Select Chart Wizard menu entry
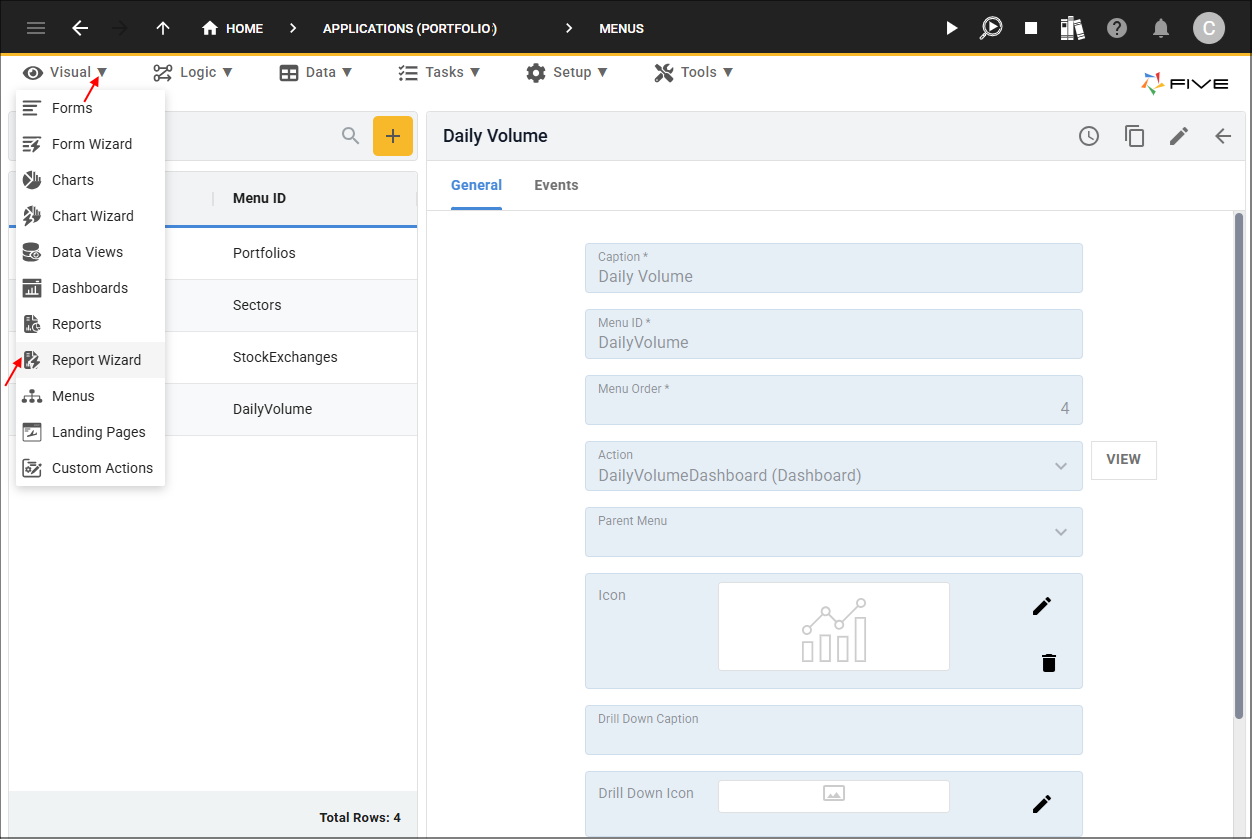Screen dimensions: 1252x839 click(x=90, y=216)
